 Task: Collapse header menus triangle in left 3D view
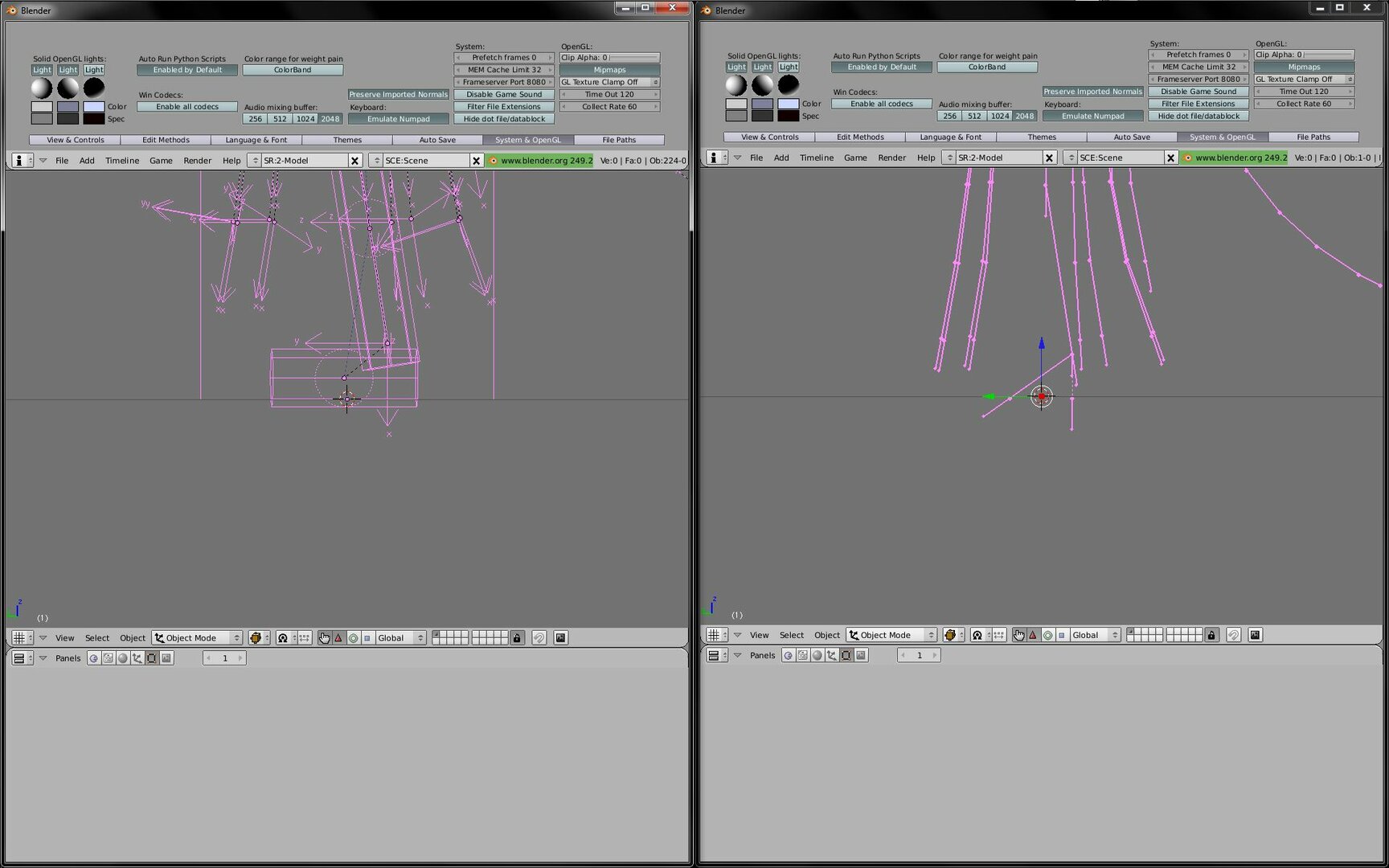click(x=43, y=637)
